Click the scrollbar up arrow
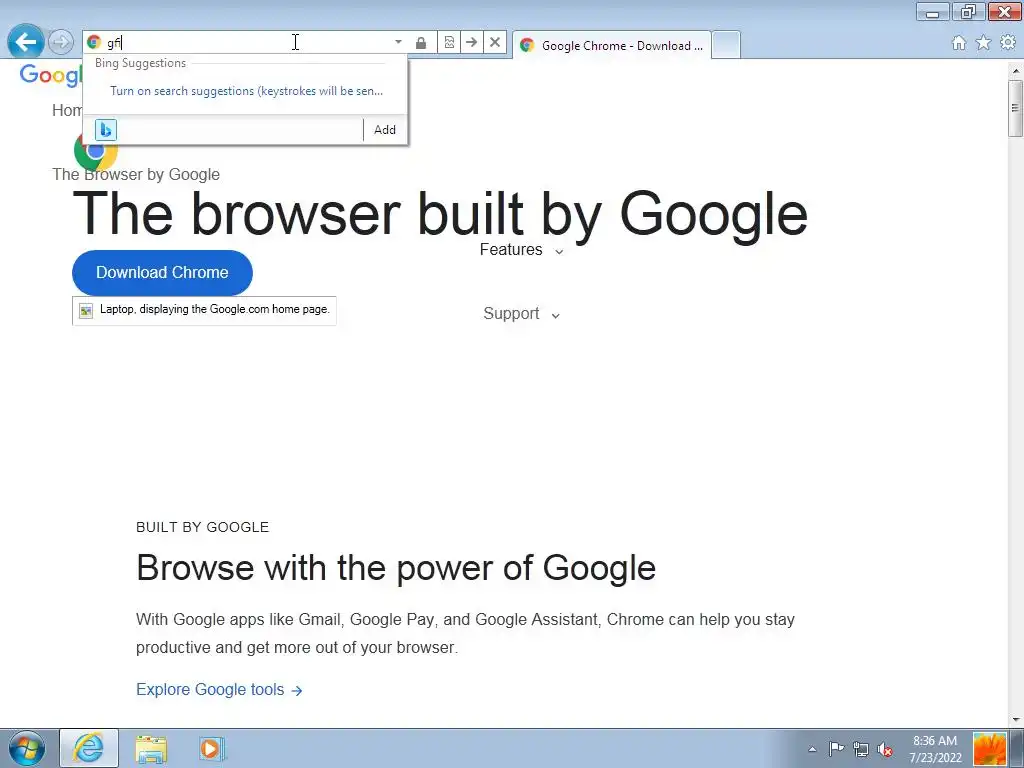 [x=1015, y=70]
